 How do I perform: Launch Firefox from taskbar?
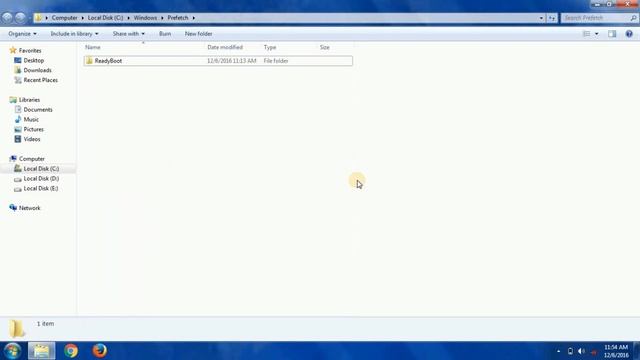(x=99, y=351)
